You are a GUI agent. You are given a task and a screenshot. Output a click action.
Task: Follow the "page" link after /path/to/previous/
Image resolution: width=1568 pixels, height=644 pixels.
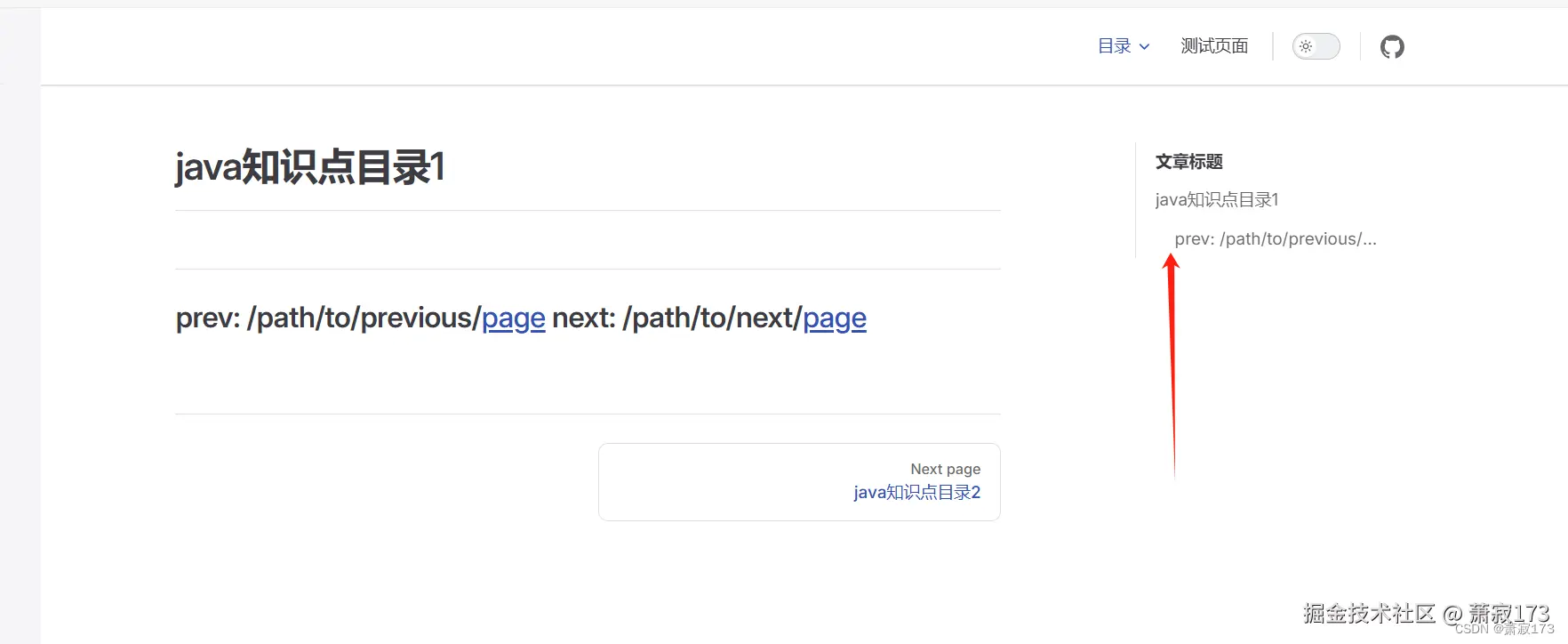click(514, 318)
